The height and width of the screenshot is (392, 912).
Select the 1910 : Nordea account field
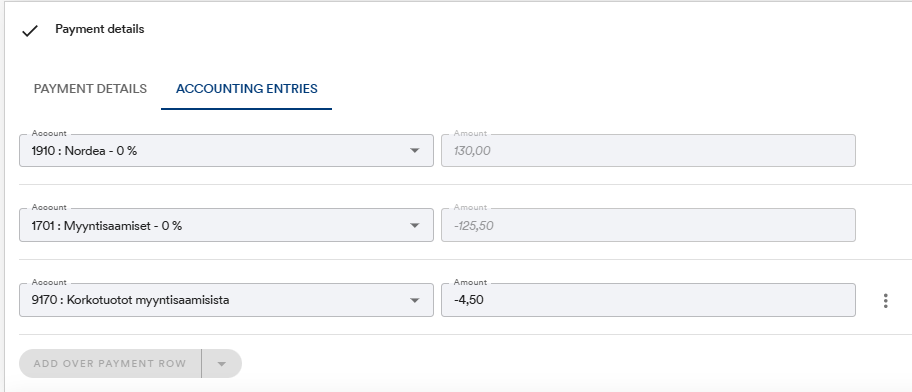click(226, 151)
